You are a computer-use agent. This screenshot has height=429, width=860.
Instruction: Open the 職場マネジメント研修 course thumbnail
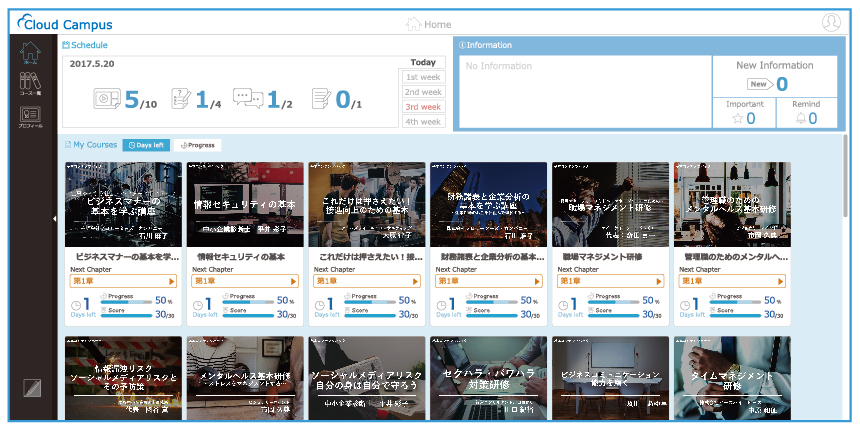tap(610, 205)
